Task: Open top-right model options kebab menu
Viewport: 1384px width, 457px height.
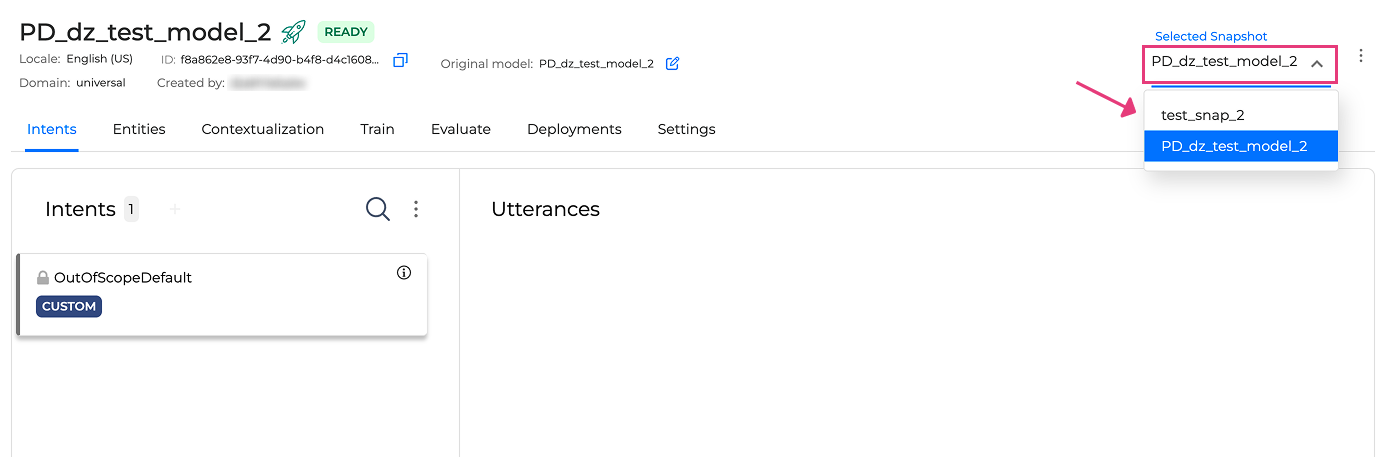Action: pos(1361,56)
